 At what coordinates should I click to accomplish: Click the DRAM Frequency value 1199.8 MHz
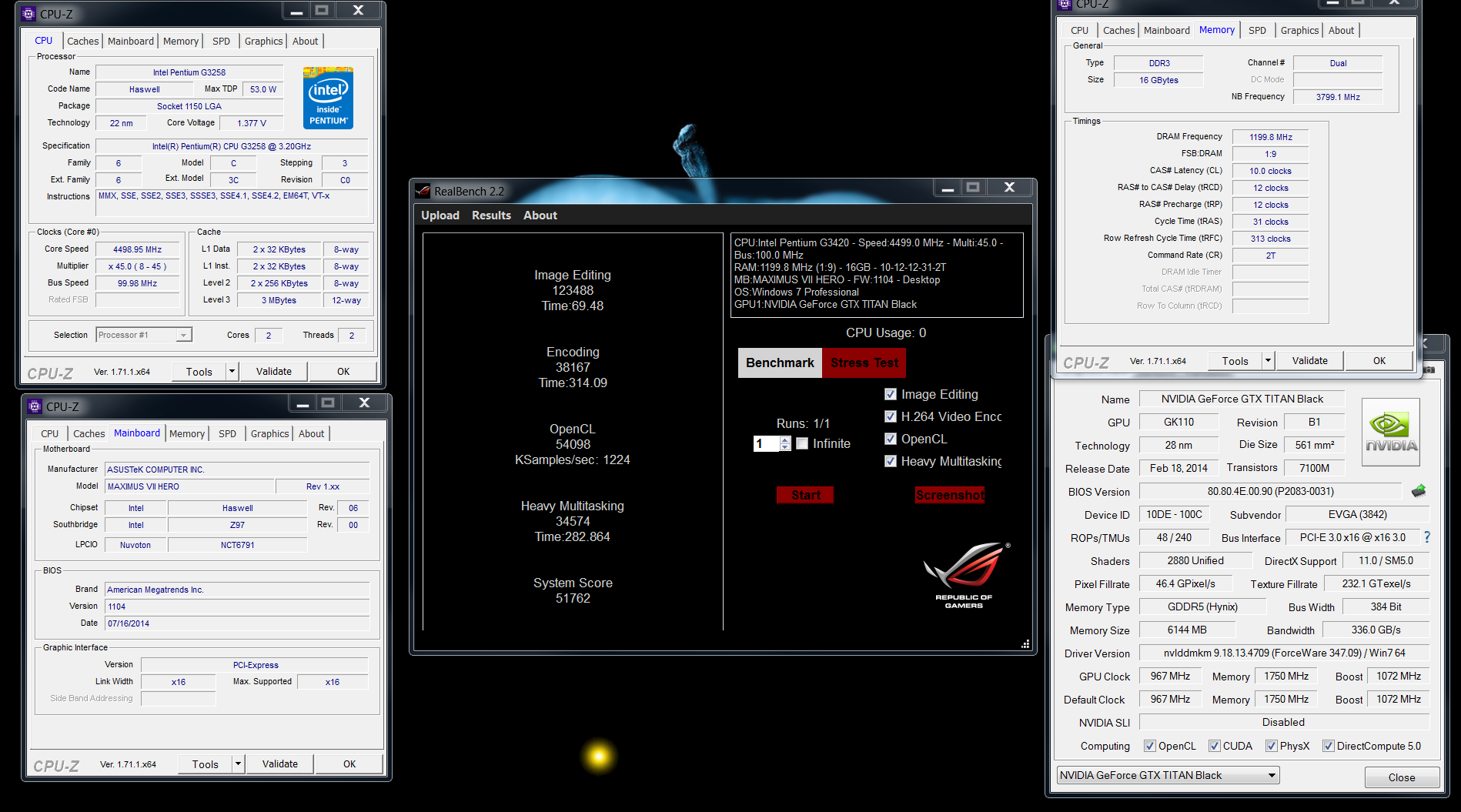(1270, 137)
